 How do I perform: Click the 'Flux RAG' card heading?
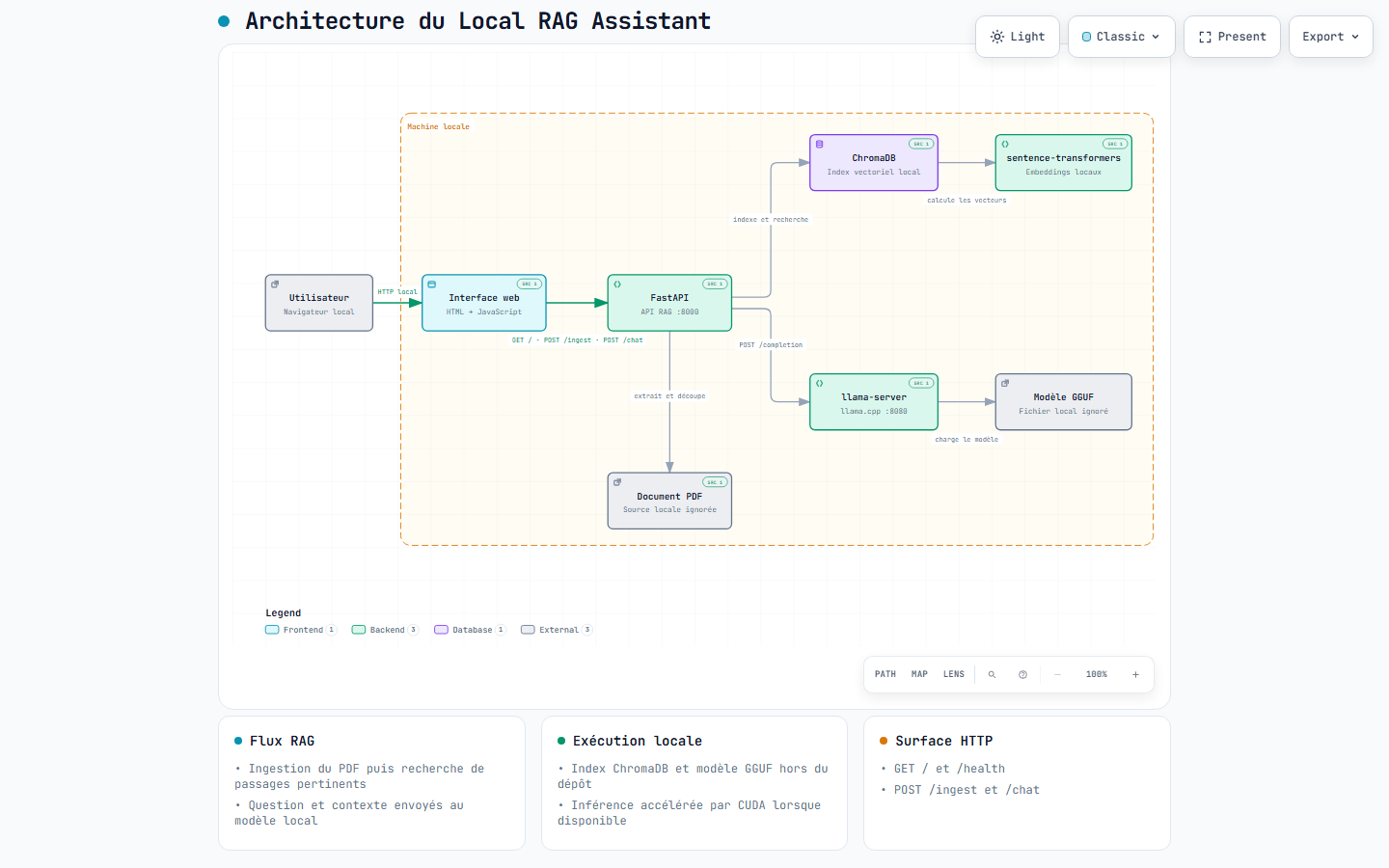tap(282, 741)
